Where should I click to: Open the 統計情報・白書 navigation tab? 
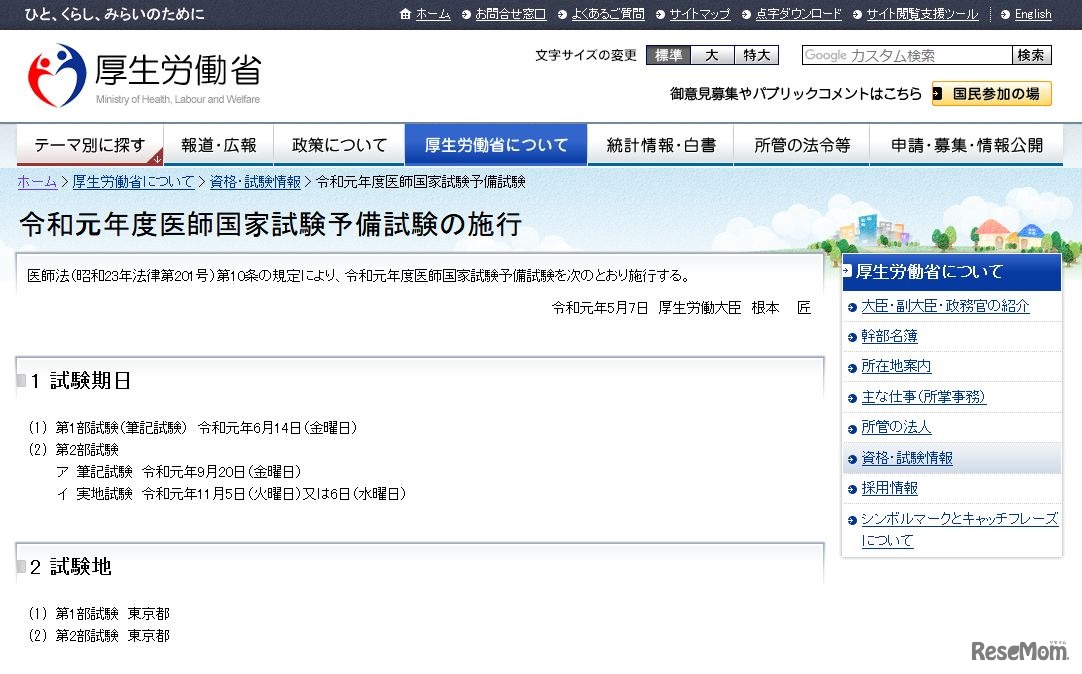point(660,145)
